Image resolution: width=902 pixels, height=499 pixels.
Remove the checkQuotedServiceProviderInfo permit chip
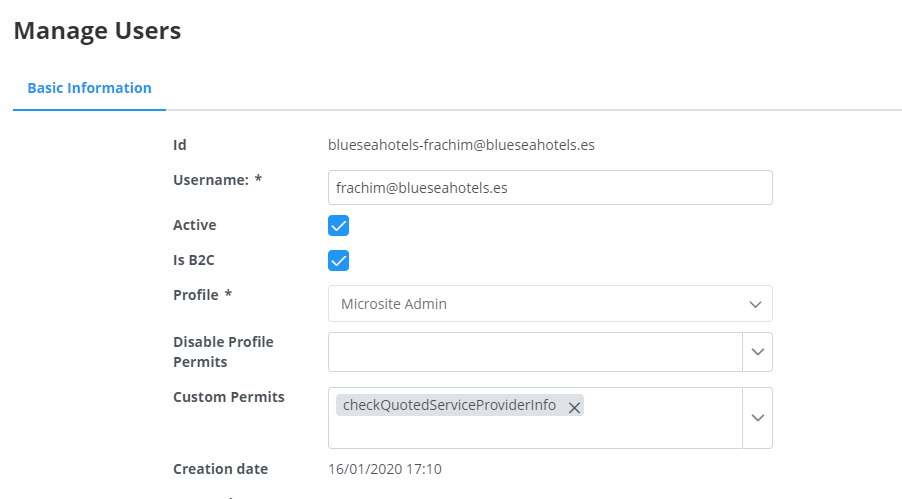[574, 406]
